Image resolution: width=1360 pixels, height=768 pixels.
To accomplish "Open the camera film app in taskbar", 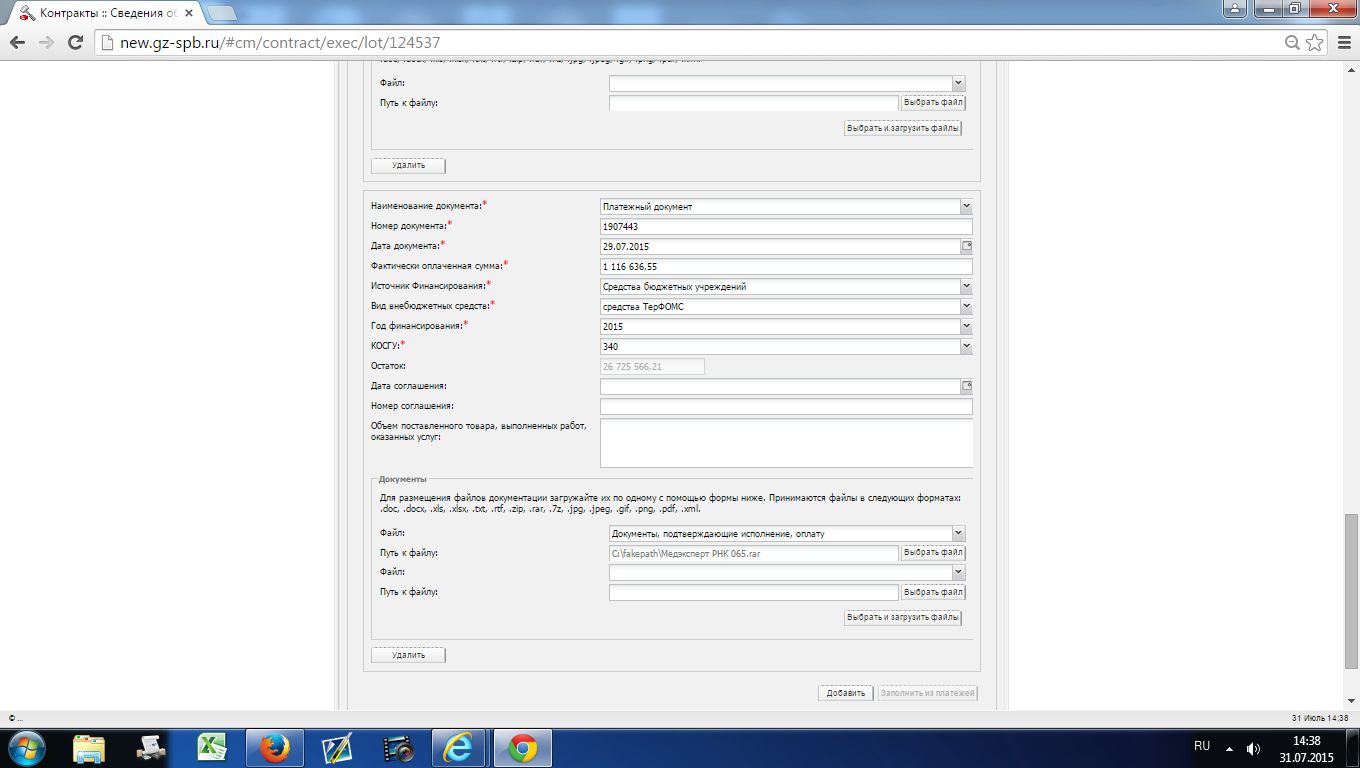I will (x=398, y=747).
